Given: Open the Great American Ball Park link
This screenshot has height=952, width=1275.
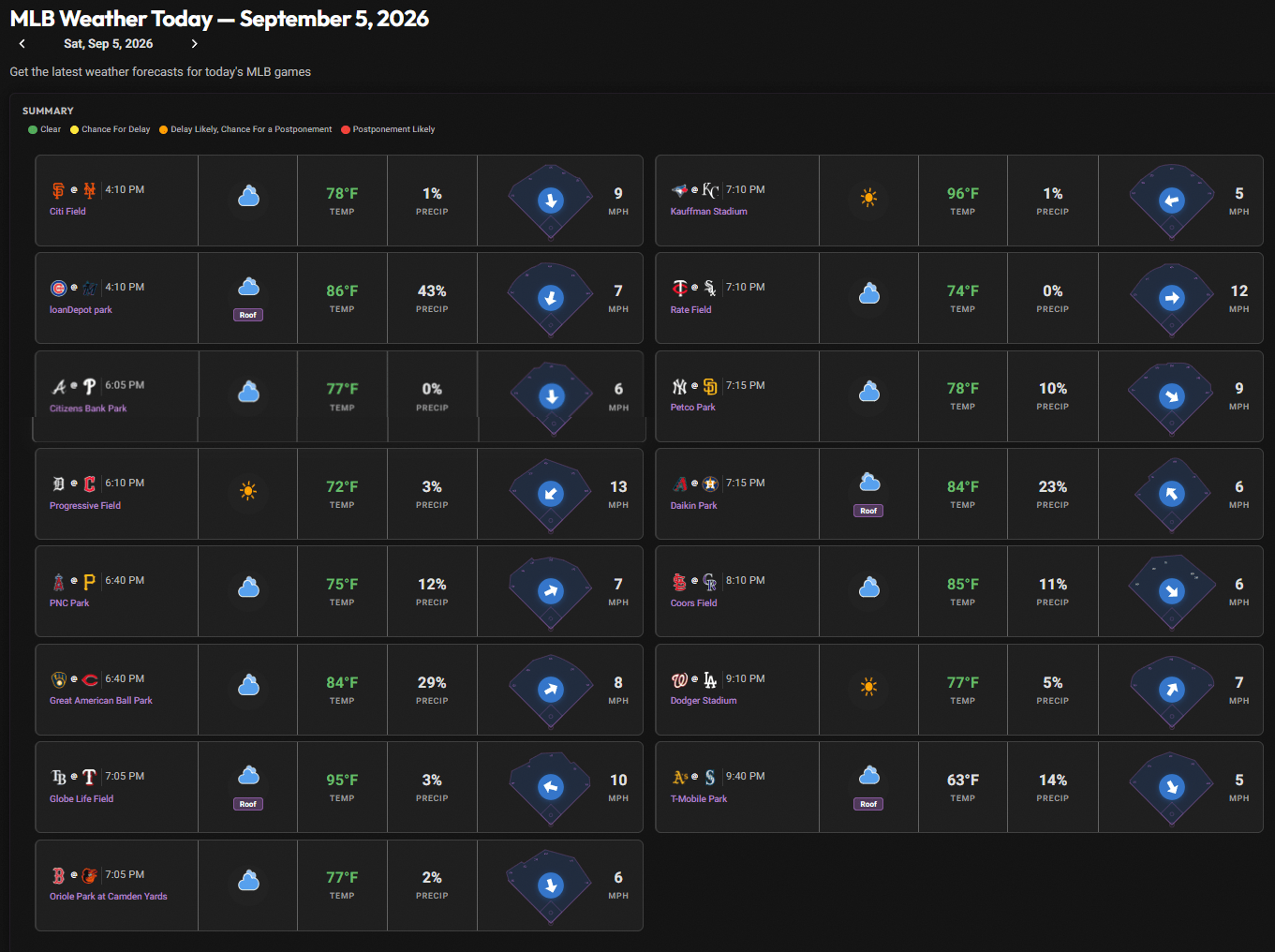Looking at the screenshot, I should click(x=101, y=701).
